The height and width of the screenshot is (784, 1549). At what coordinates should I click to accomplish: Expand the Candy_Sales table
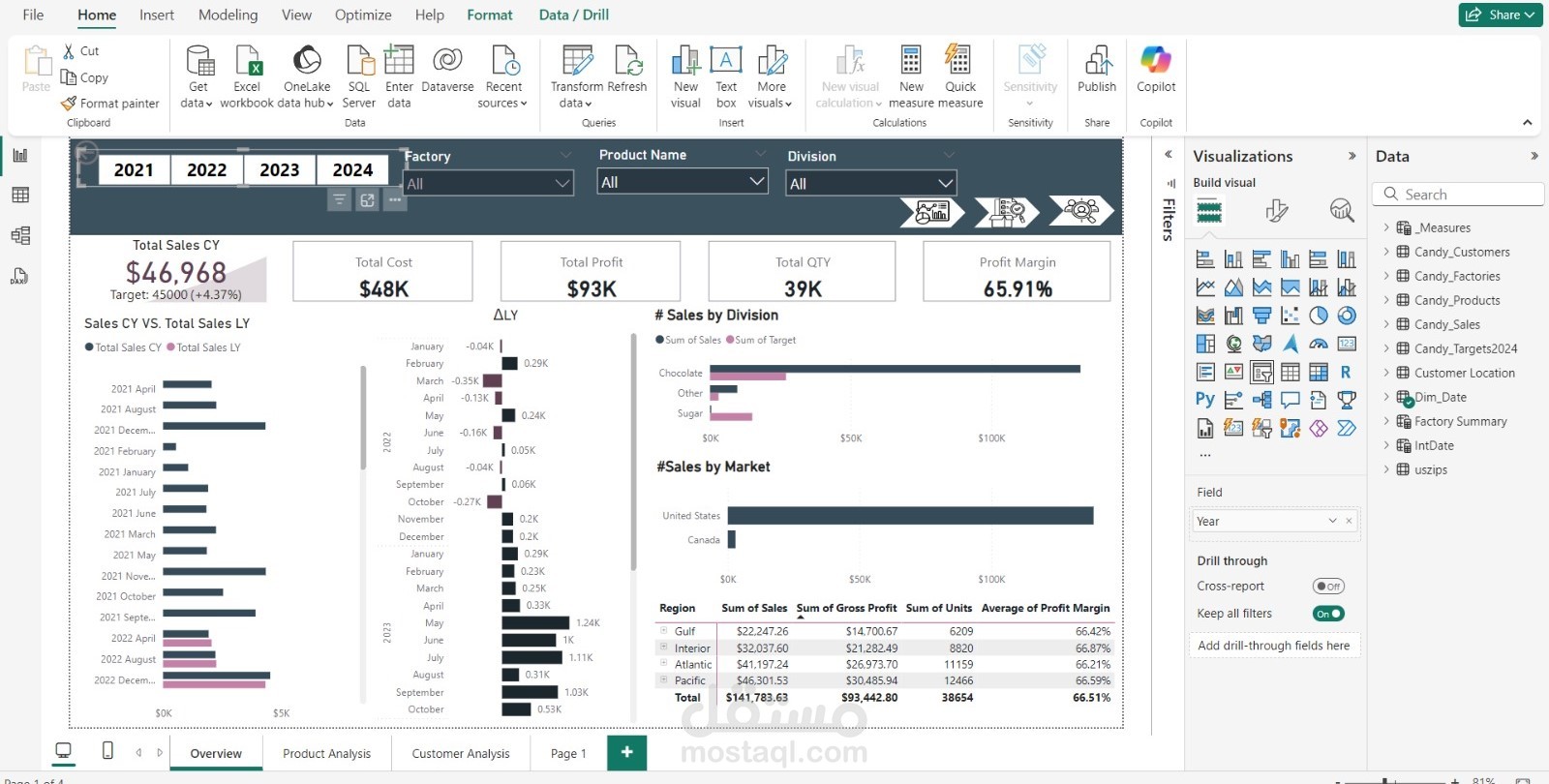(1386, 324)
